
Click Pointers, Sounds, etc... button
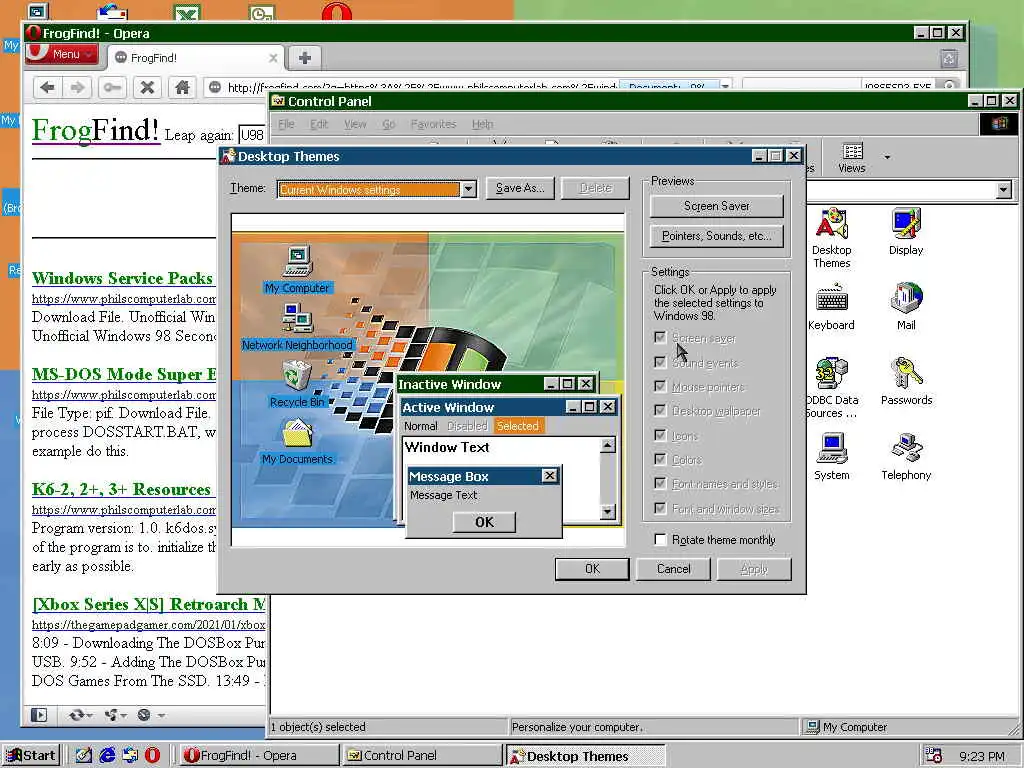[716, 236]
